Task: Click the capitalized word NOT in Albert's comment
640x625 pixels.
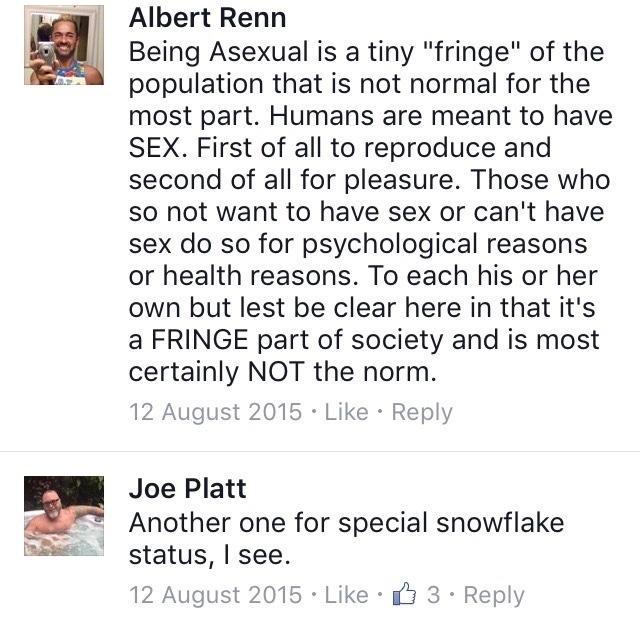Action: point(294,372)
